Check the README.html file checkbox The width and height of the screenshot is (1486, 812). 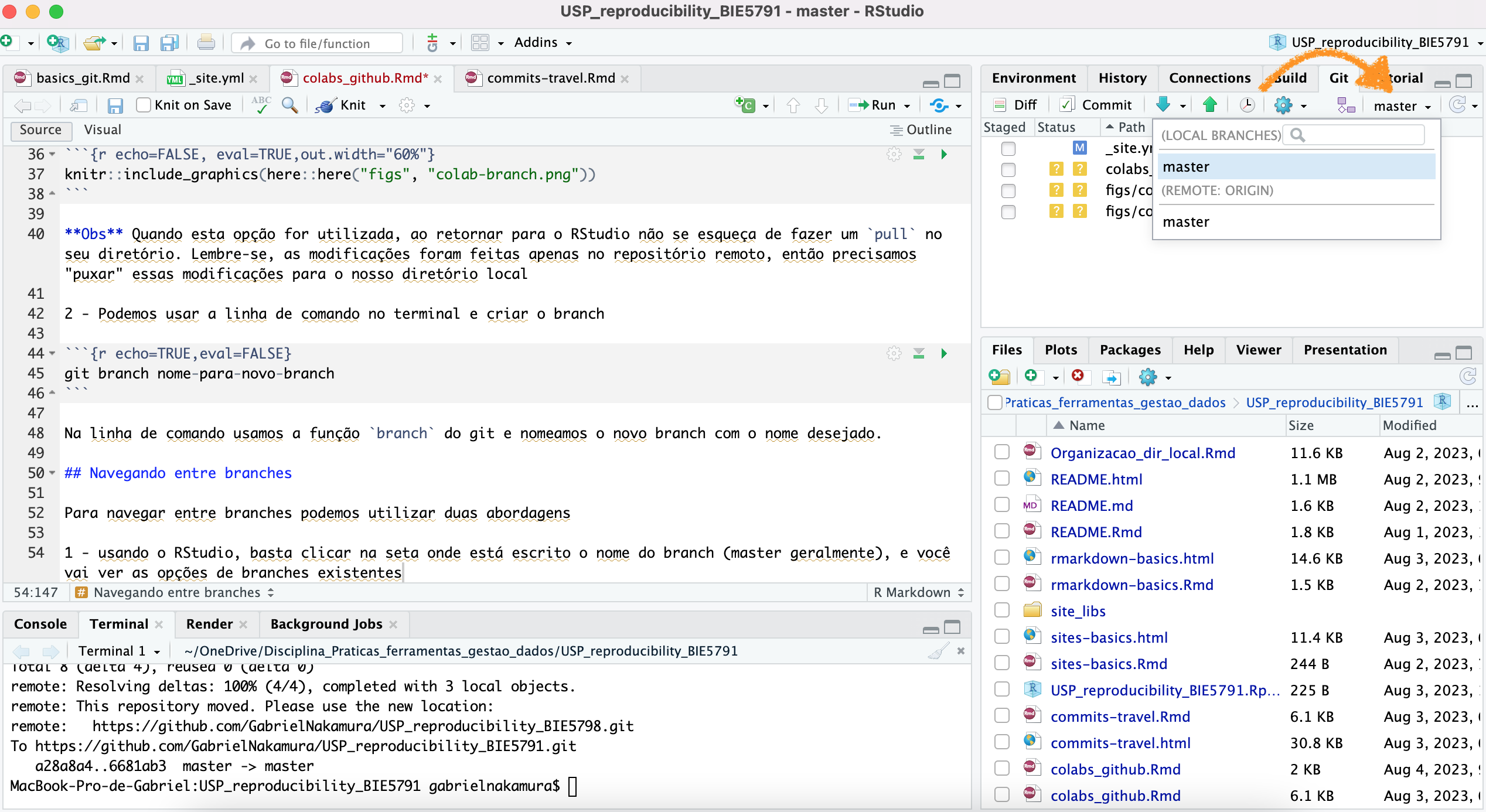point(1001,479)
